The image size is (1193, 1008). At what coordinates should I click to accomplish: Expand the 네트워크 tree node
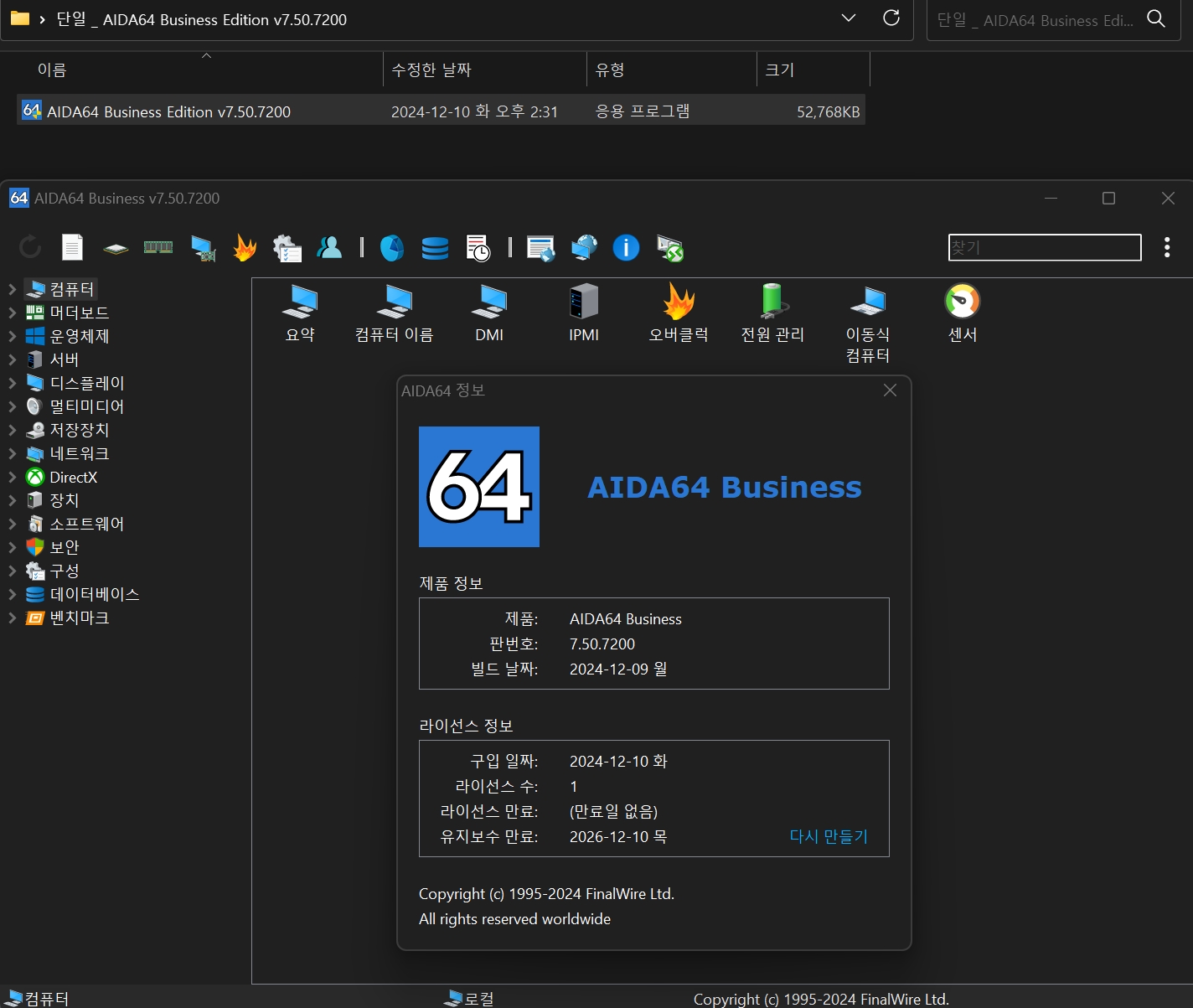[12, 453]
